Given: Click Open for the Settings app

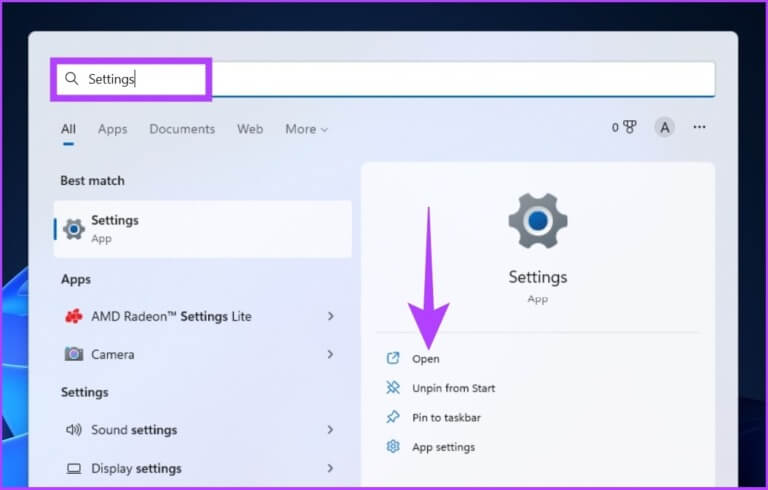Looking at the screenshot, I should coord(426,359).
